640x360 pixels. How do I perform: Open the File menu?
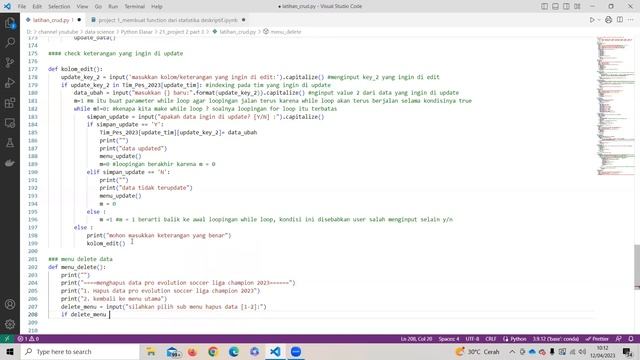pyautogui.click(x=22, y=6)
